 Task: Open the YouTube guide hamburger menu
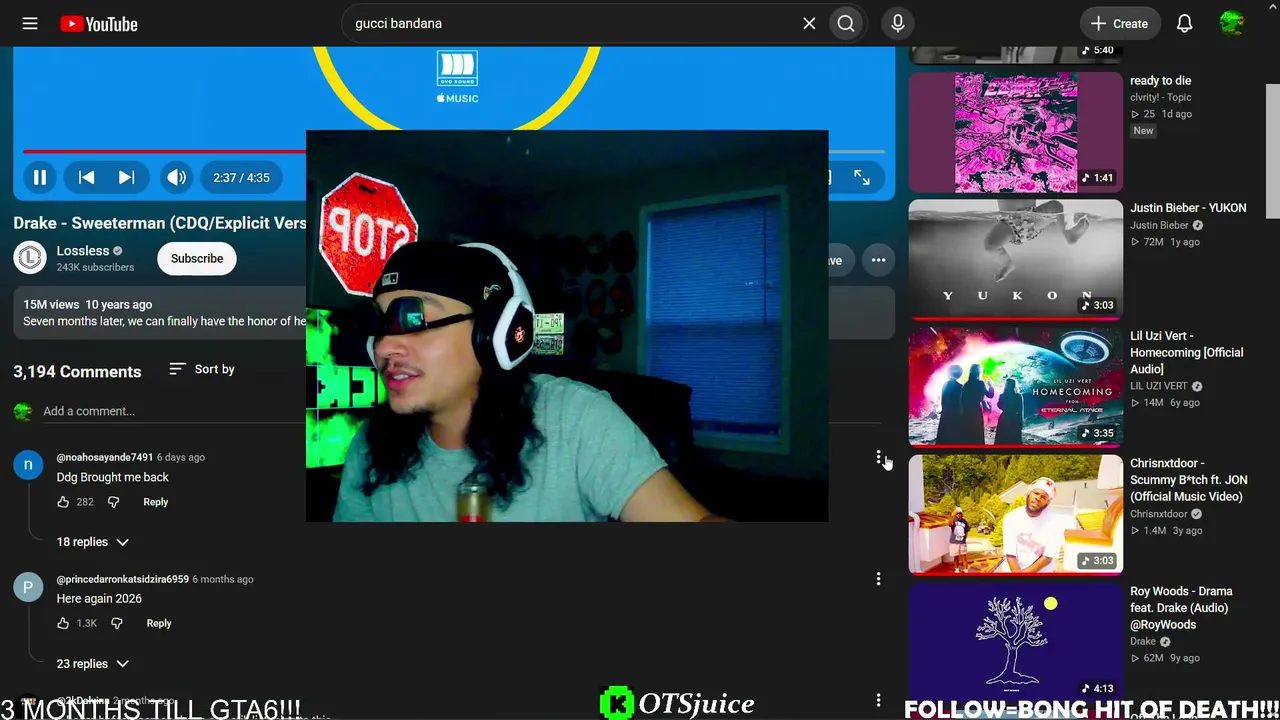[30, 23]
